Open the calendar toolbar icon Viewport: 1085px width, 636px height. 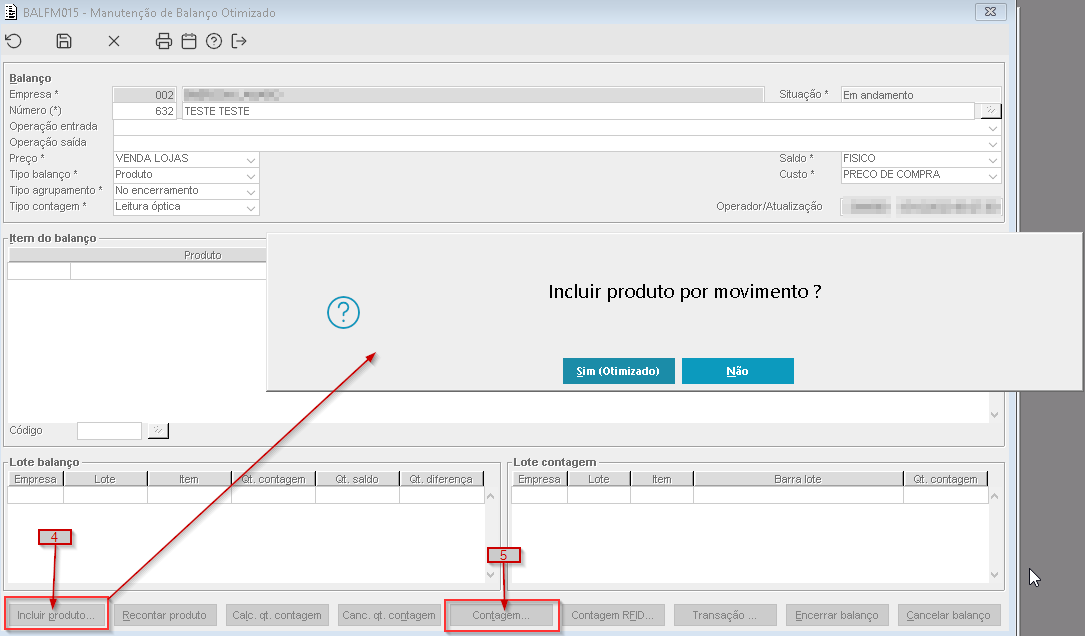189,42
